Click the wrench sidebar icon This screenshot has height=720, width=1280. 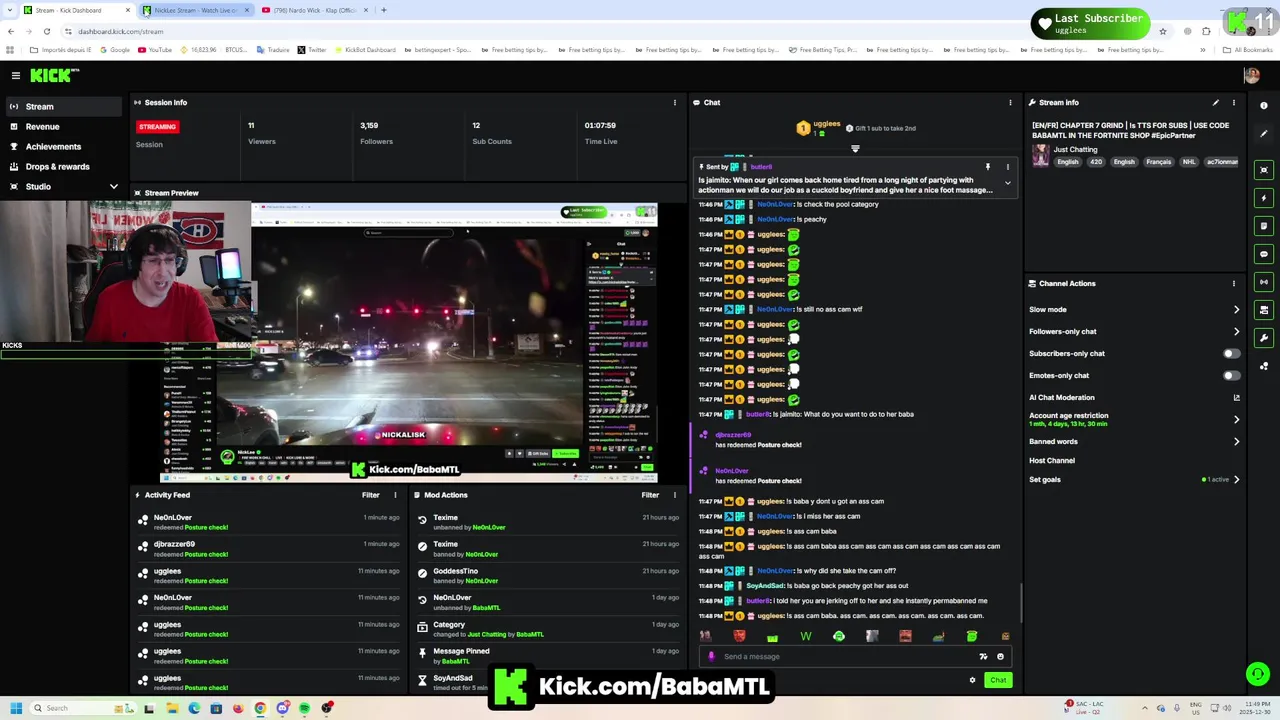(x=1264, y=338)
